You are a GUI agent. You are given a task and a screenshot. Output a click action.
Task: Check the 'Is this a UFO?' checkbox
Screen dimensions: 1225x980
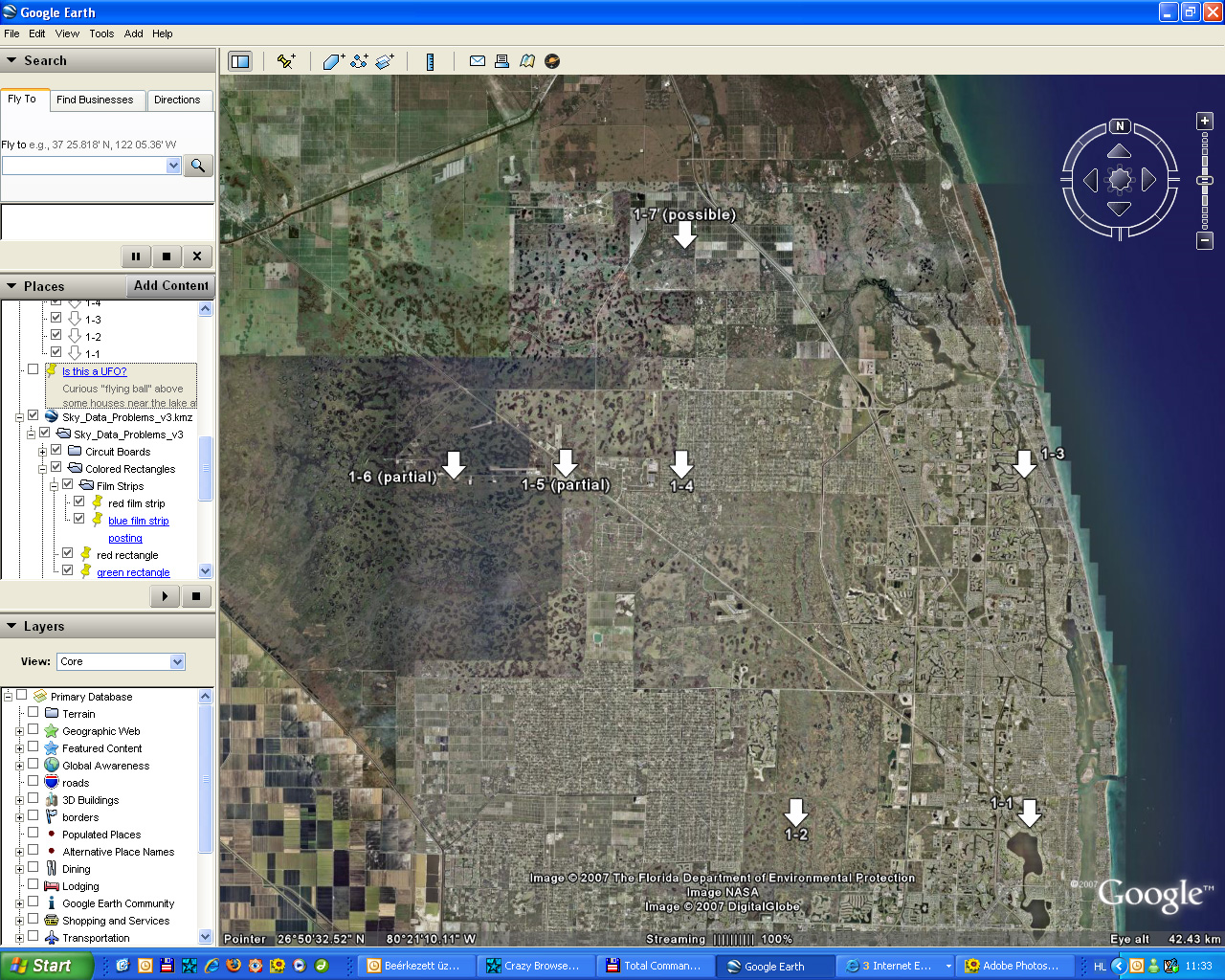(33, 369)
